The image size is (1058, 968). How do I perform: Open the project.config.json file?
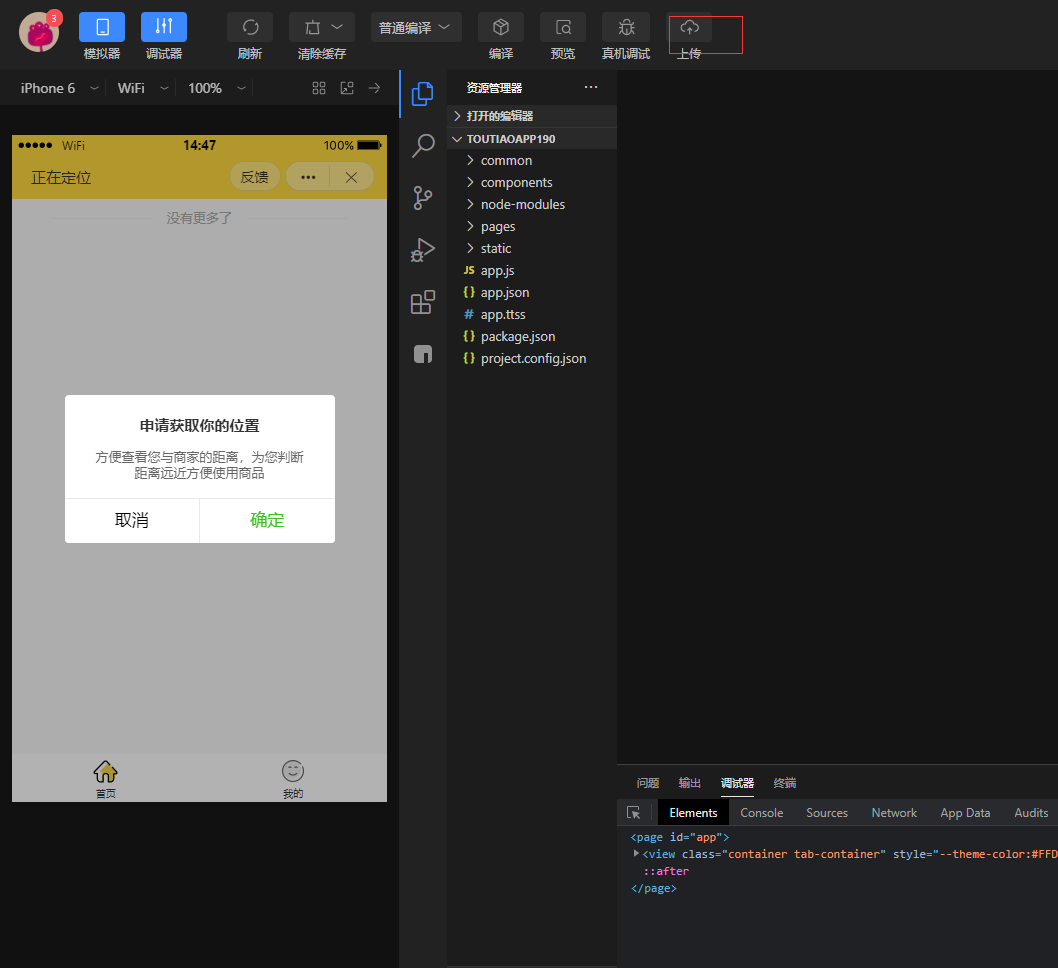coord(532,359)
